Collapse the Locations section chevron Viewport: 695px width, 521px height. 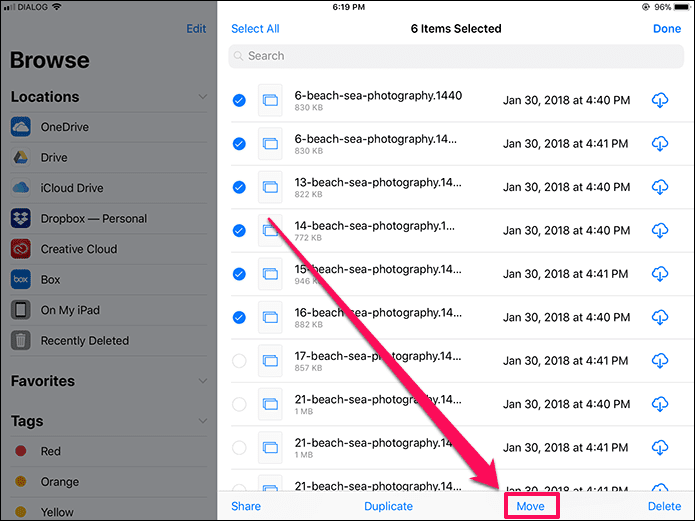pos(203,97)
